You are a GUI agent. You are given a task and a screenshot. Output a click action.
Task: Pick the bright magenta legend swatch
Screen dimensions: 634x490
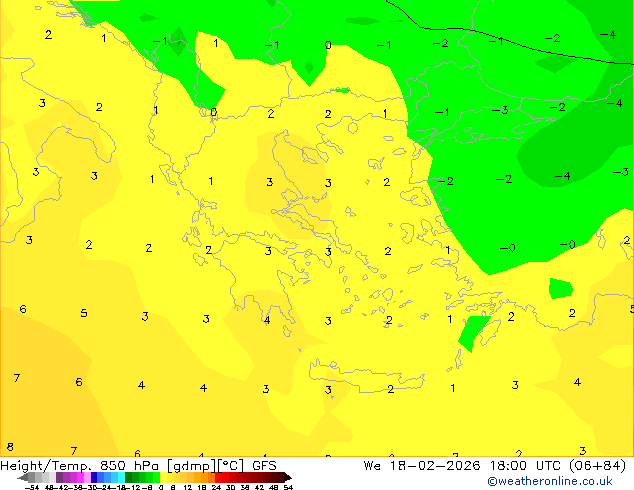point(80,477)
